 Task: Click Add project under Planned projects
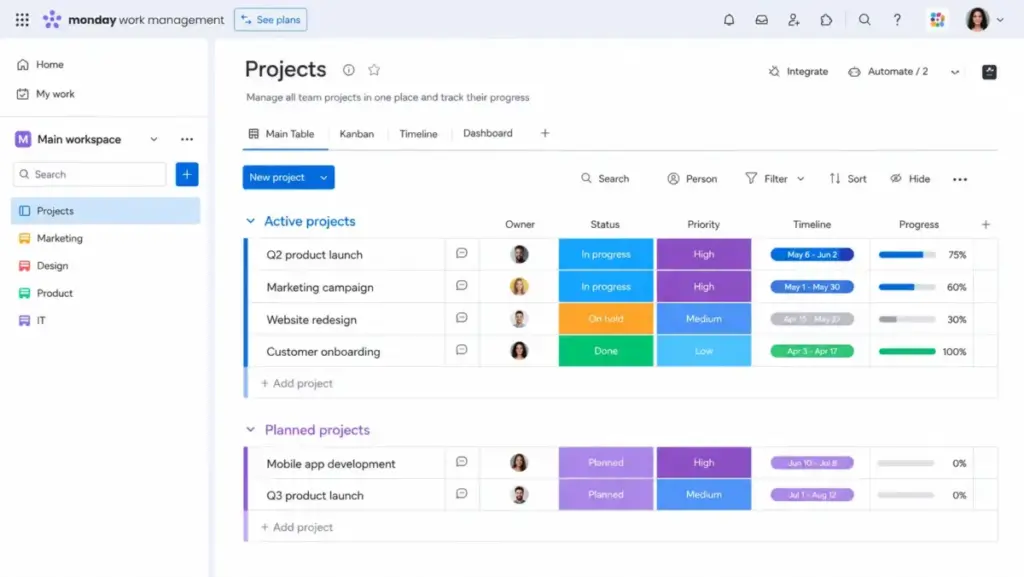[x=297, y=527]
